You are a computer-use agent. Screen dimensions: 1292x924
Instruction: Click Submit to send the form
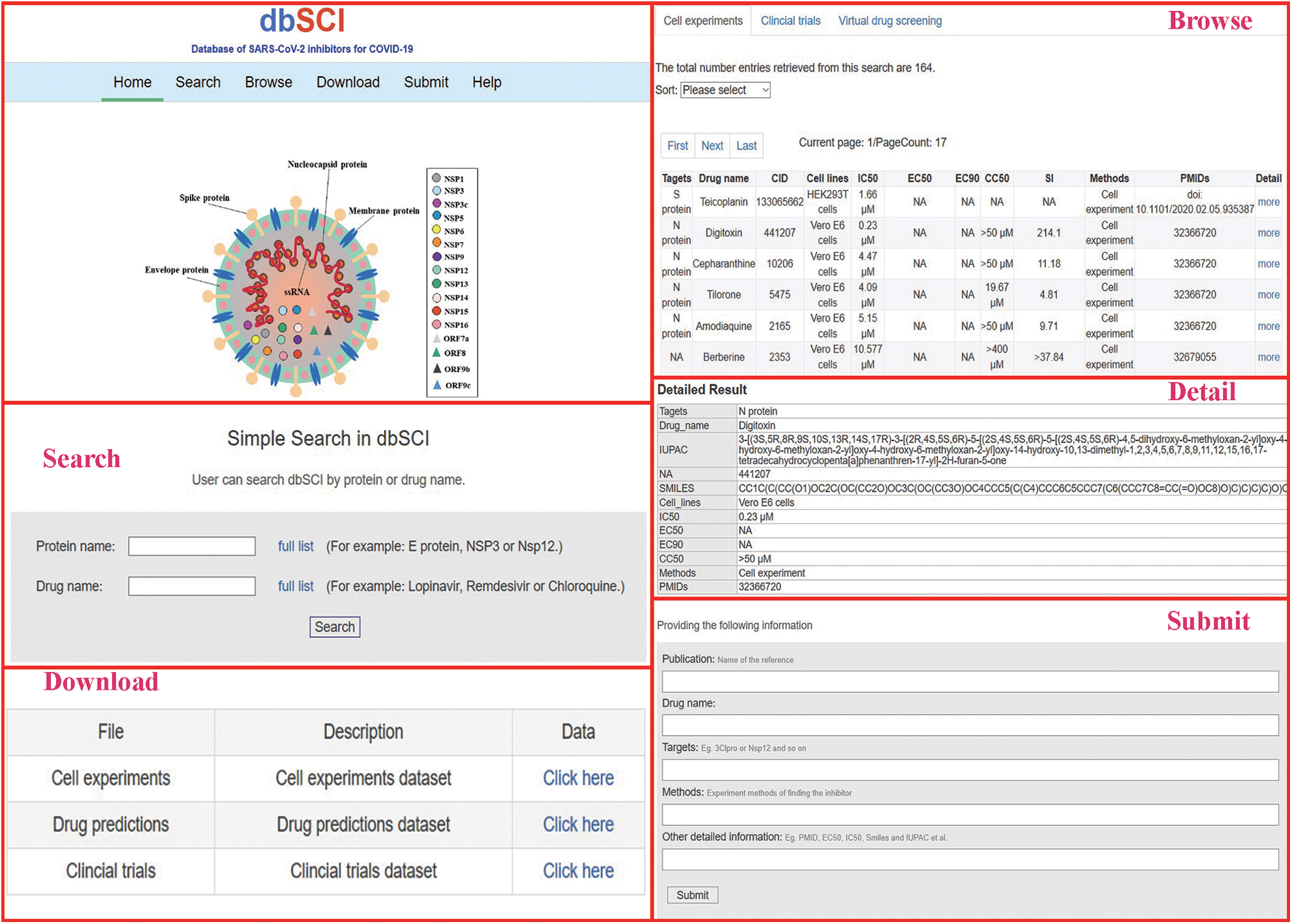point(691,895)
